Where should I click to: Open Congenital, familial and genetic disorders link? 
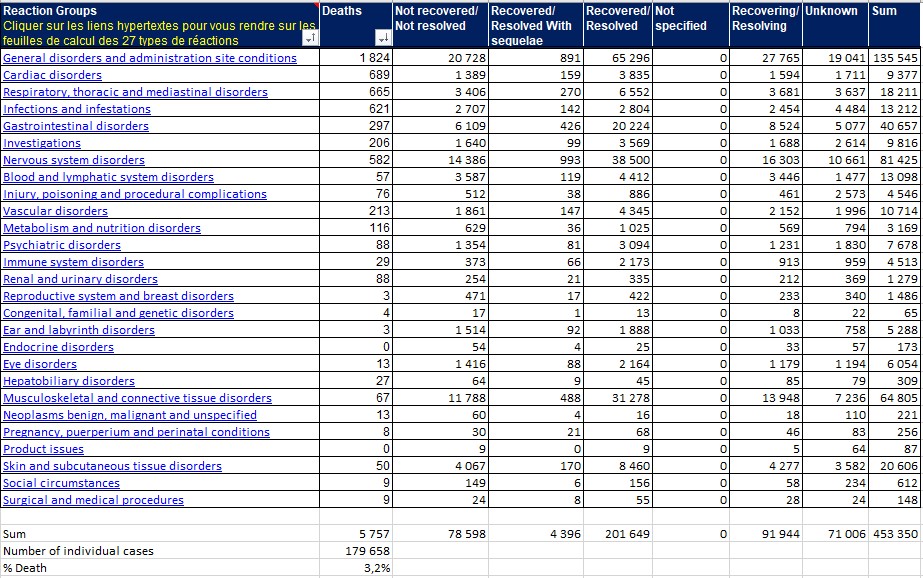(x=118, y=313)
